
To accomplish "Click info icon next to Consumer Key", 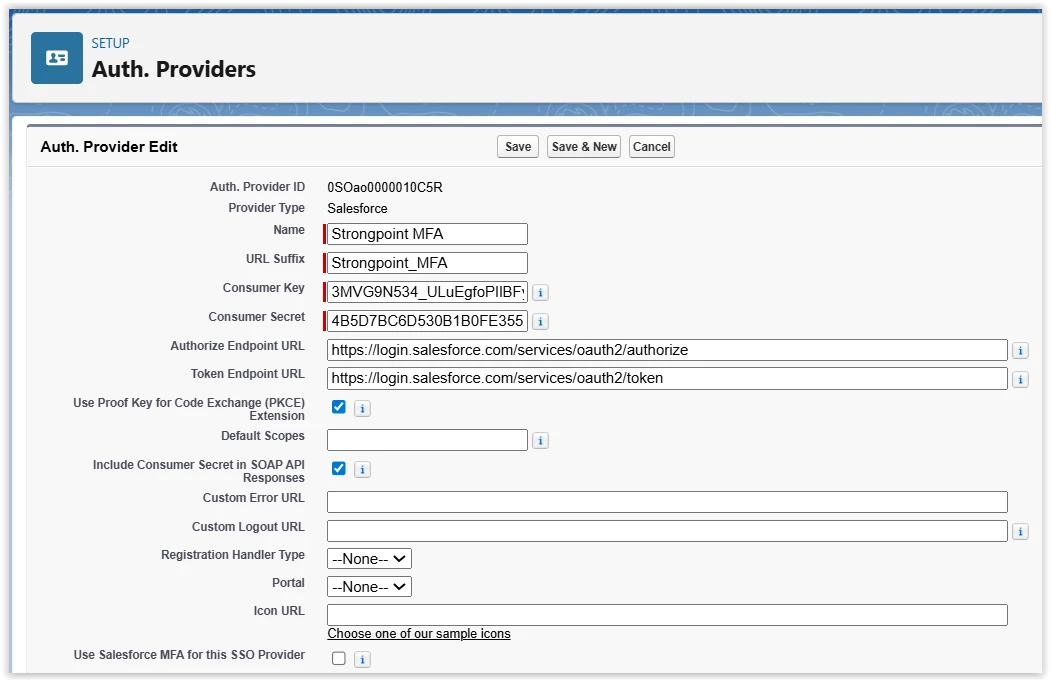I will click(x=540, y=293).
